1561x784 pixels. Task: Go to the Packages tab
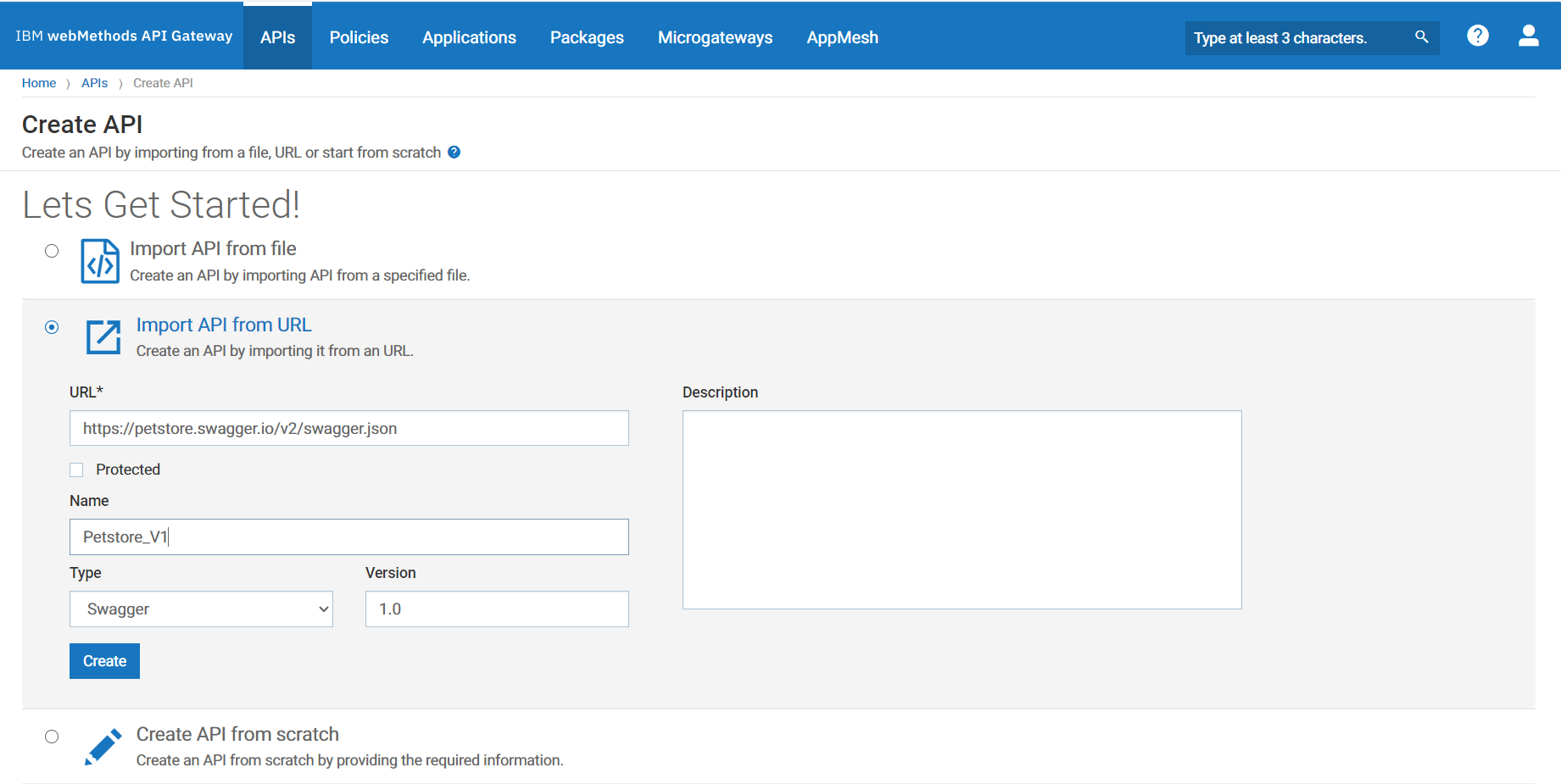(x=587, y=37)
